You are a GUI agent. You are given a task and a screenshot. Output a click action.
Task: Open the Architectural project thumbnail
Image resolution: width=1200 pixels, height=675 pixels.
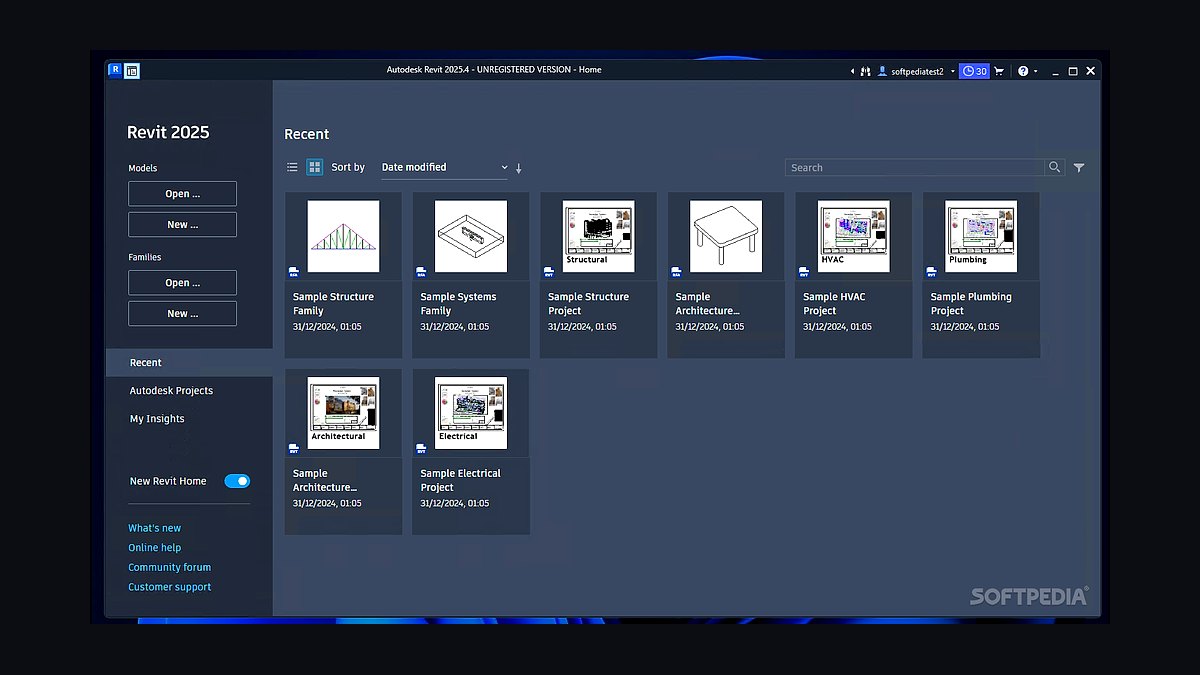tap(343, 414)
